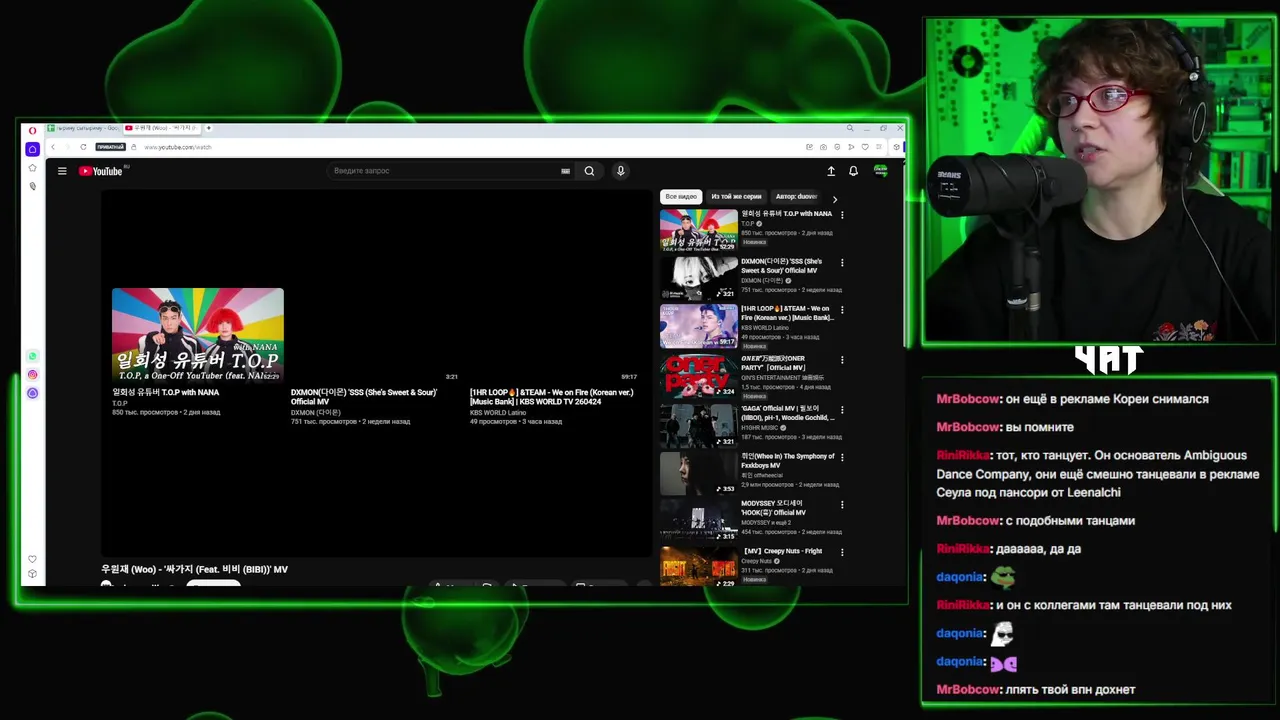1280x720 pixels.
Task: Open 'GAGA' Official MV sidebar title
Action: [787, 413]
